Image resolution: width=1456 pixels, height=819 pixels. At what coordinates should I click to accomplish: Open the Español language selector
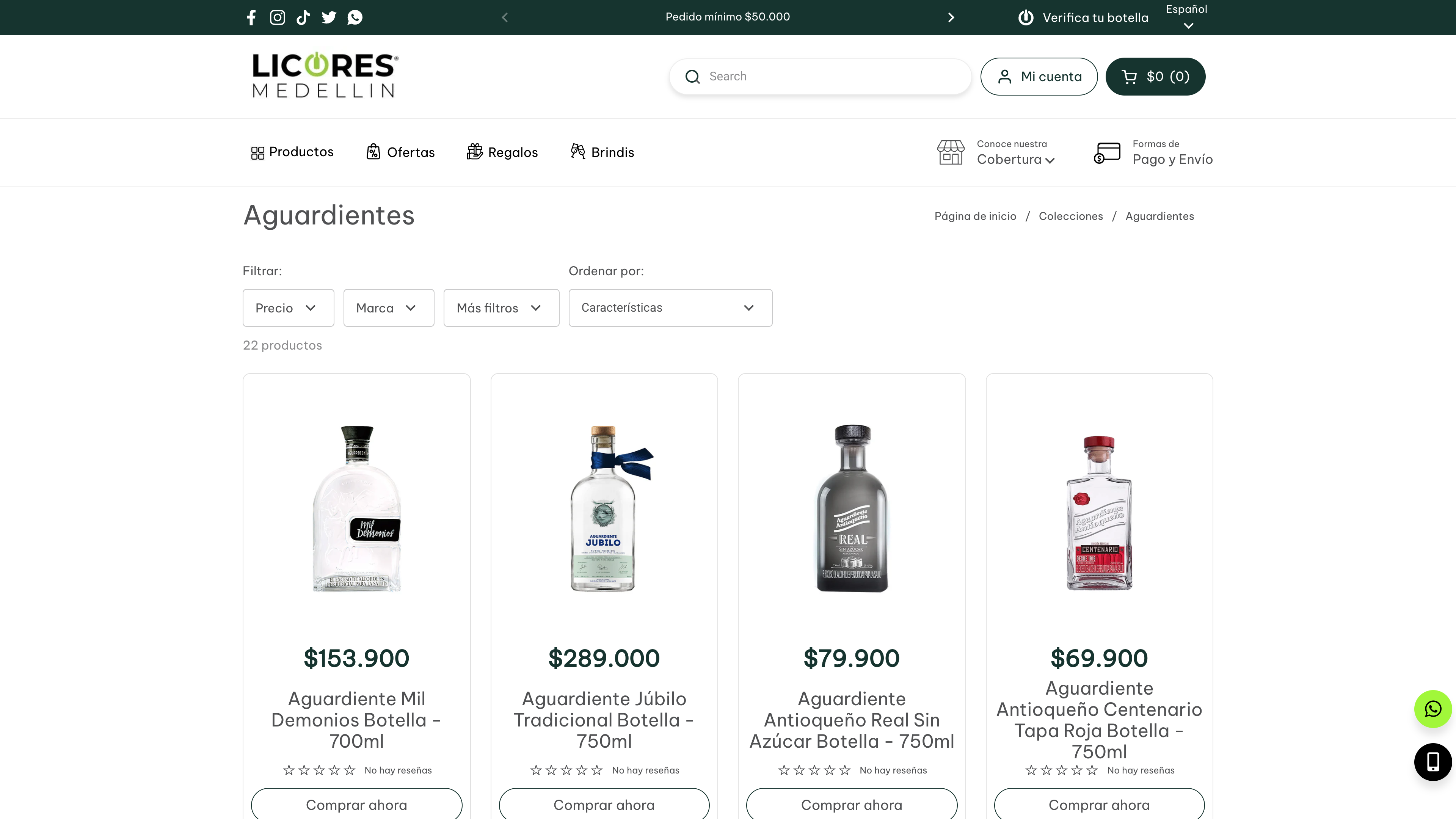point(1186,17)
